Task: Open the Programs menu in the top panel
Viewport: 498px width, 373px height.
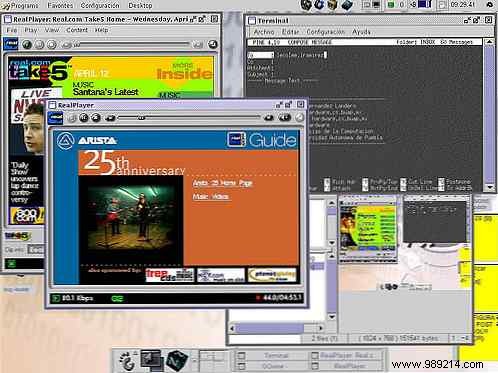Action: click(x=25, y=6)
